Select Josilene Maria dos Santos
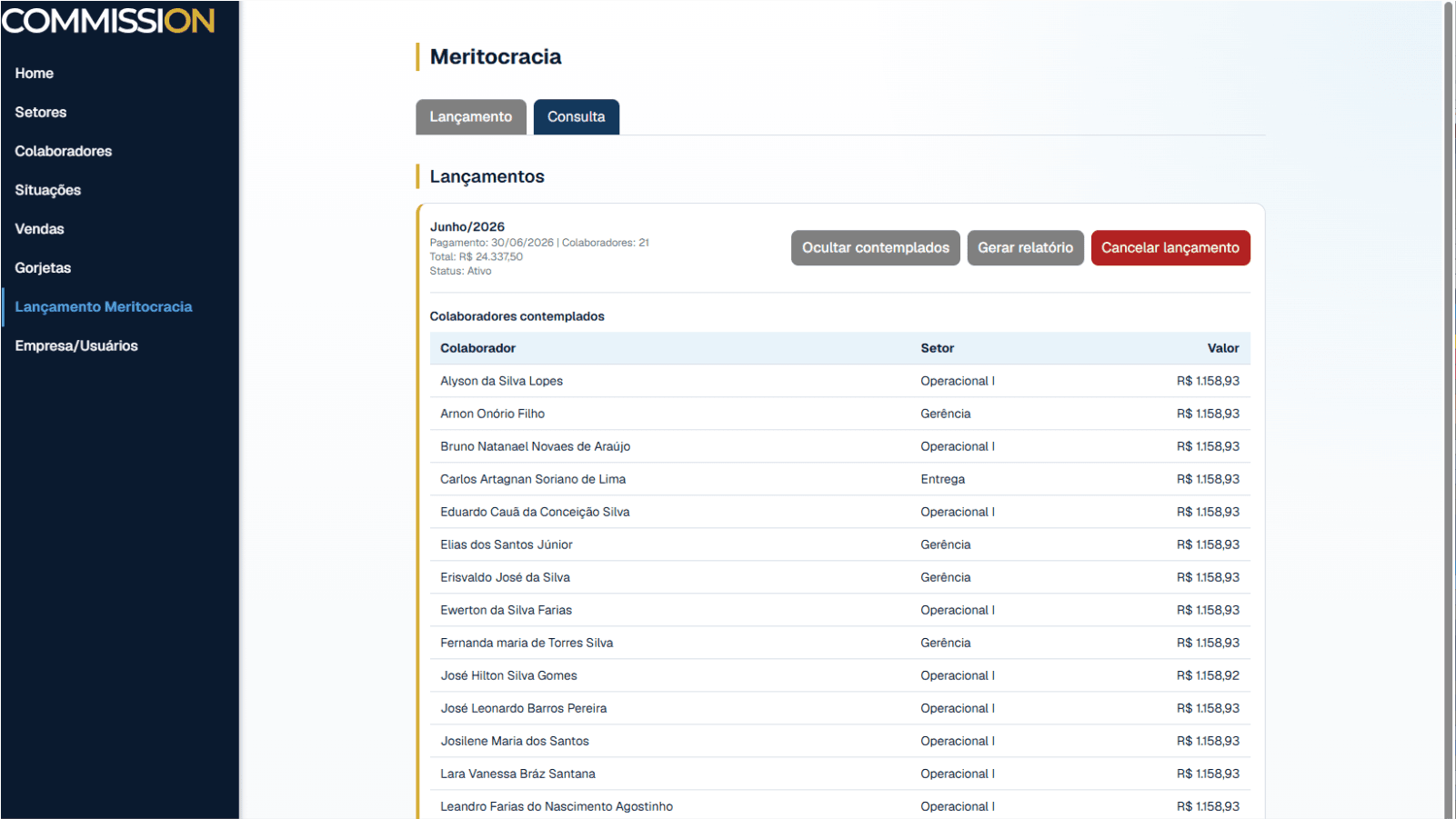Screen dimensions: 1456x819 tap(840, 741)
